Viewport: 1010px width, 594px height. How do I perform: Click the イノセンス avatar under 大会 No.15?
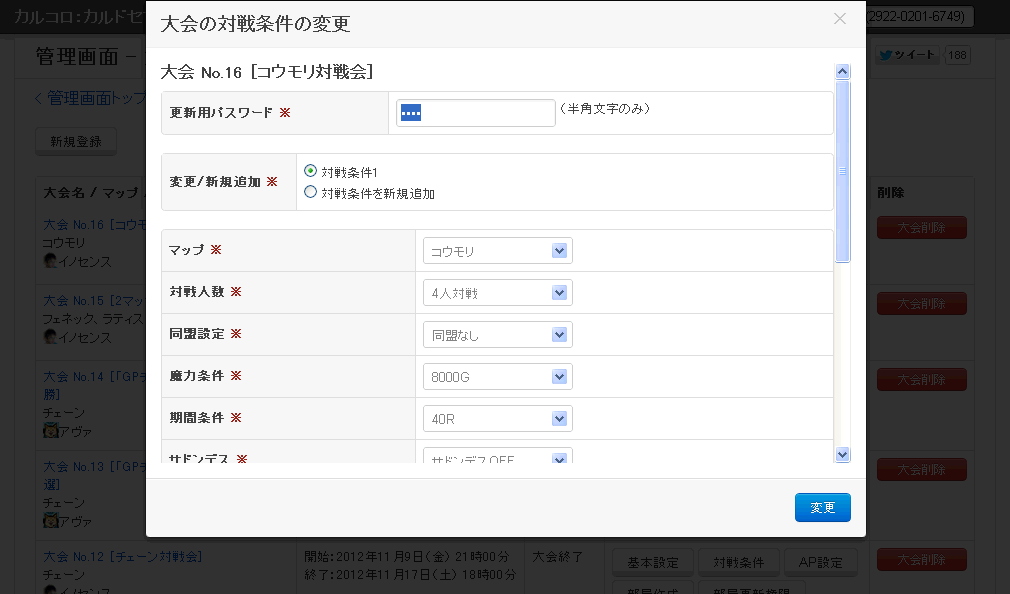[x=49, y=337]
